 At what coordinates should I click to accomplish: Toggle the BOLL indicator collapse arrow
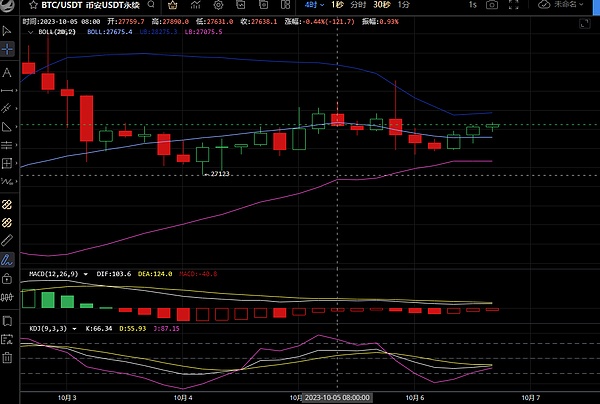pyautogui.click(x=29, y=32)
